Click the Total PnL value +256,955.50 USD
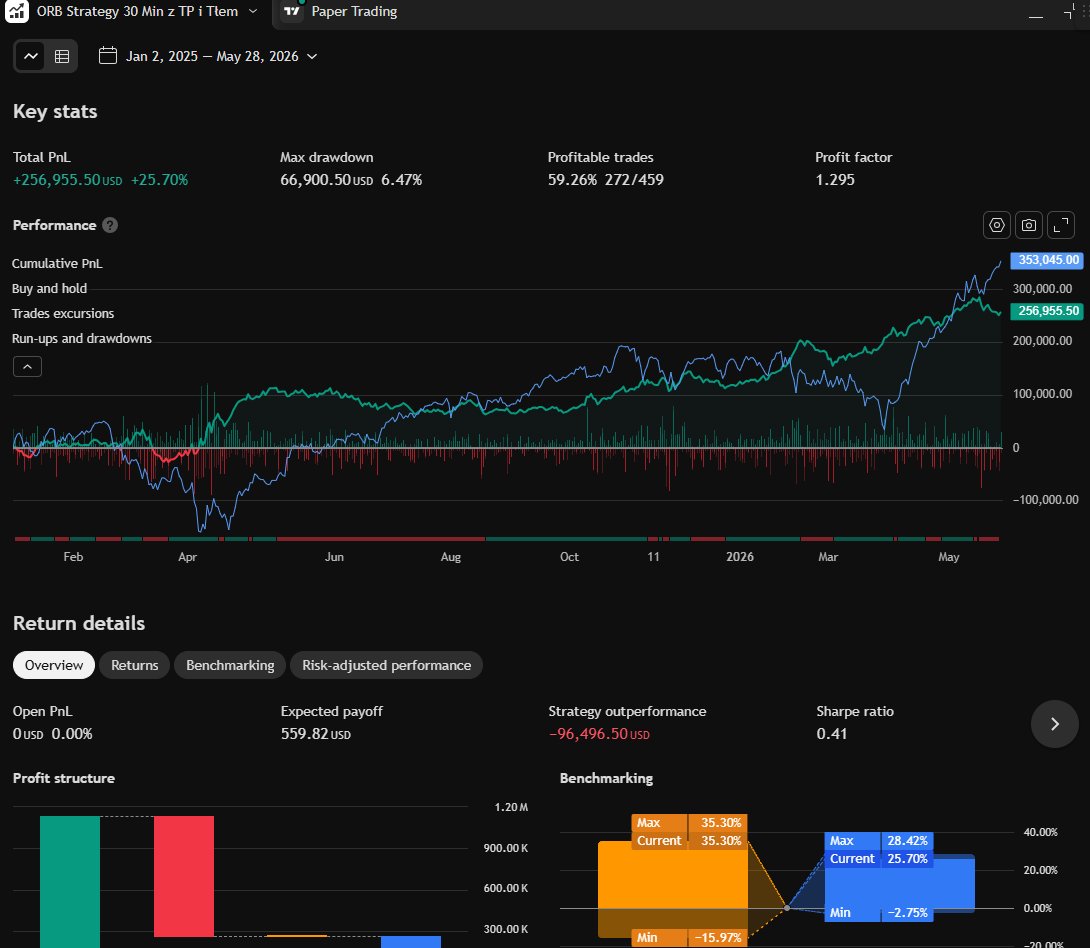The width and height of the screenshot is (1090, 948). coord(67,180)
